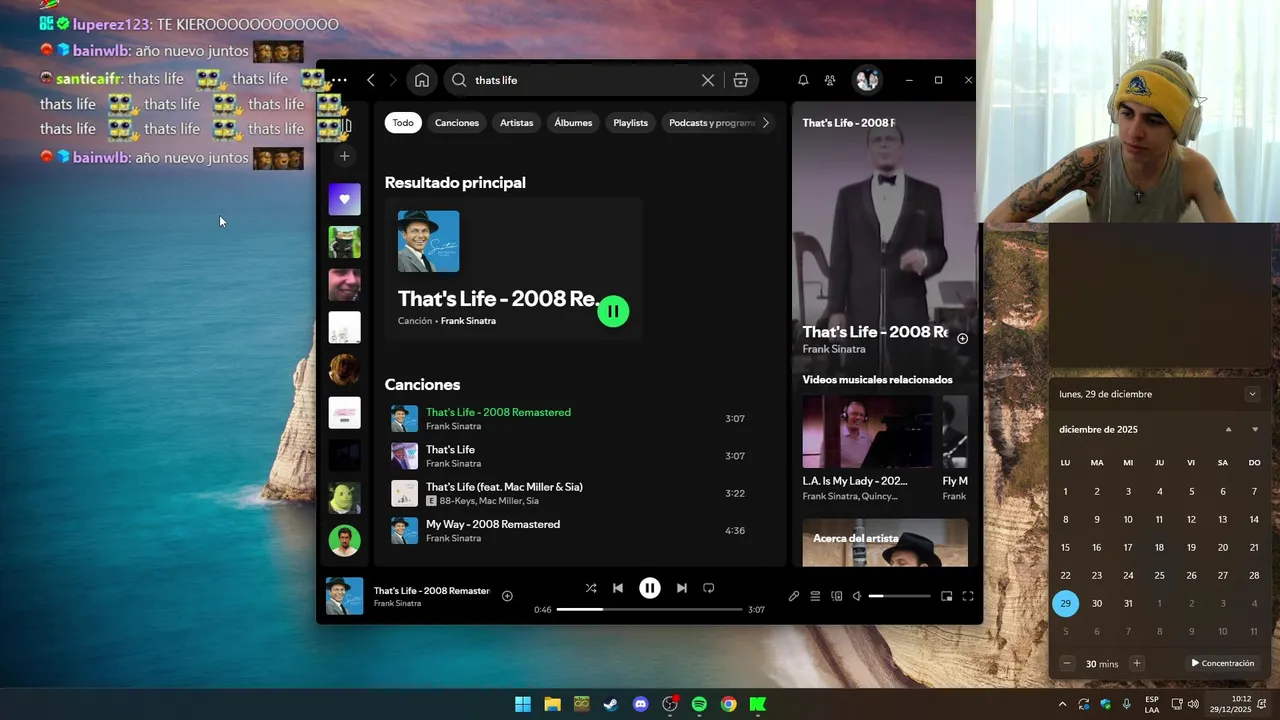Open Google Chrome from the taskbar
Screen dimensions: 1280x720
click(x=729, y=704)
